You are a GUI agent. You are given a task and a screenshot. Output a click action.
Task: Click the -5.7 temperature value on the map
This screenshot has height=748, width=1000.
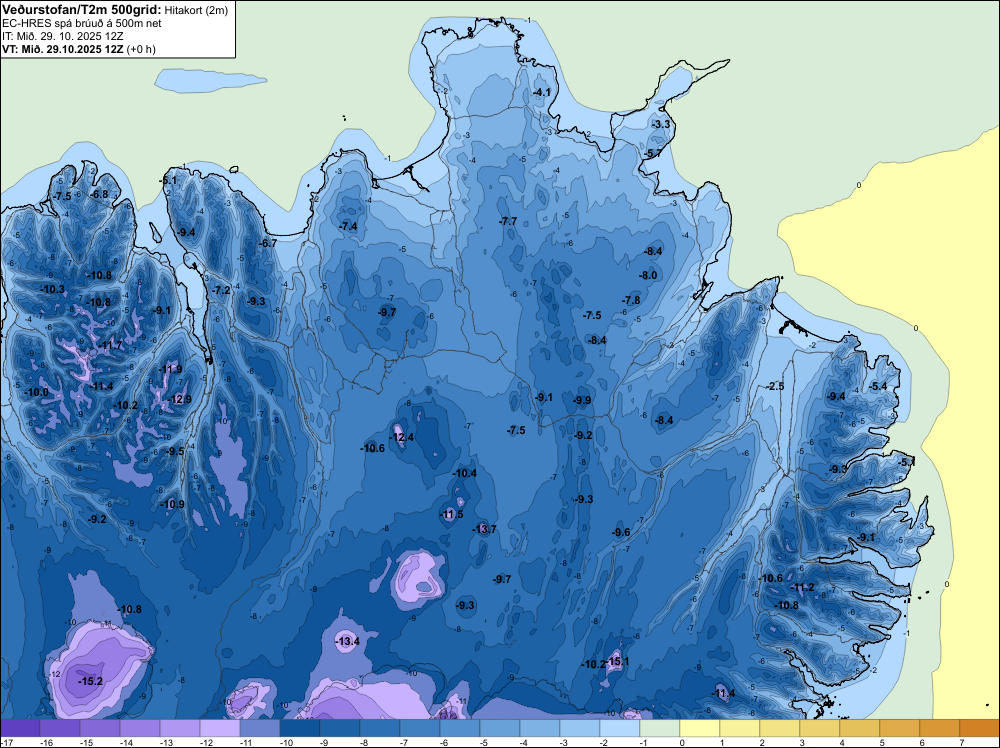click(x=652, y=153)
